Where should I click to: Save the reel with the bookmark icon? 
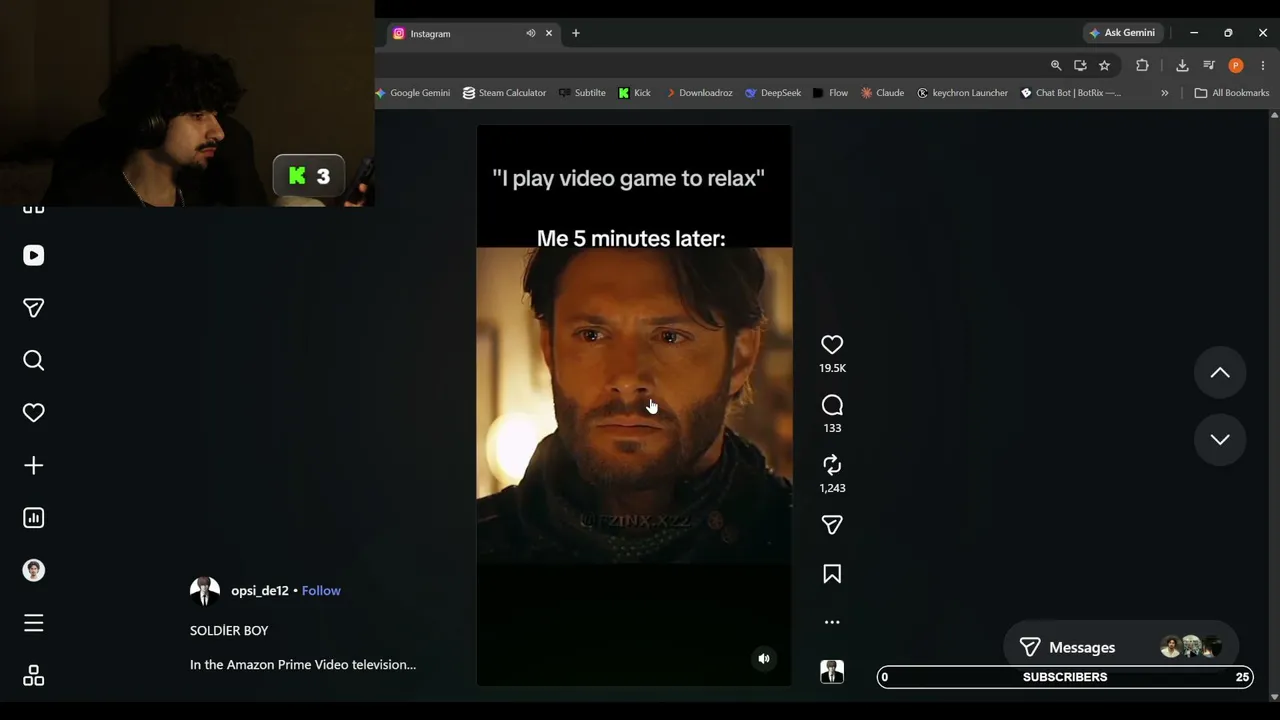[832, 574]
